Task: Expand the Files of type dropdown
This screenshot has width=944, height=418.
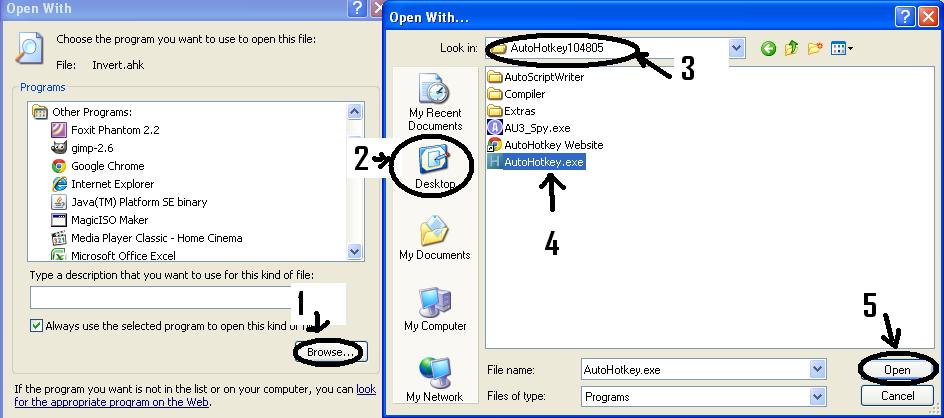Action: pyautogui.click(x=817, y=396)
